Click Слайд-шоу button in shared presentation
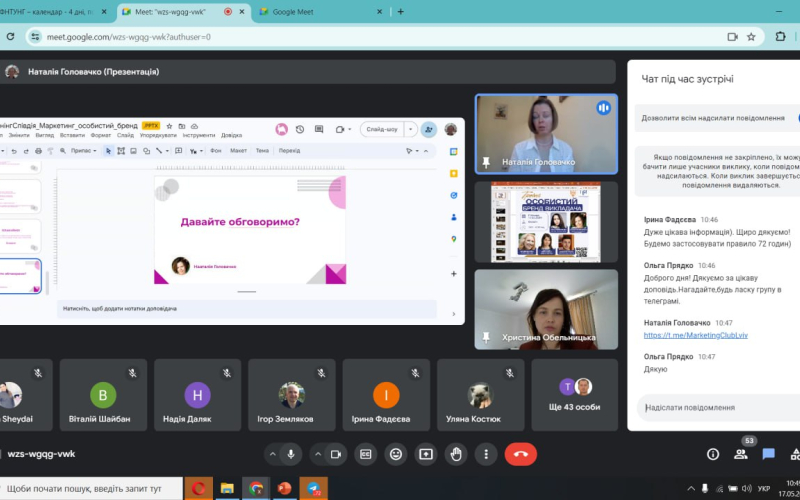This screenshot has height=500, width=800. click(382, 130)
